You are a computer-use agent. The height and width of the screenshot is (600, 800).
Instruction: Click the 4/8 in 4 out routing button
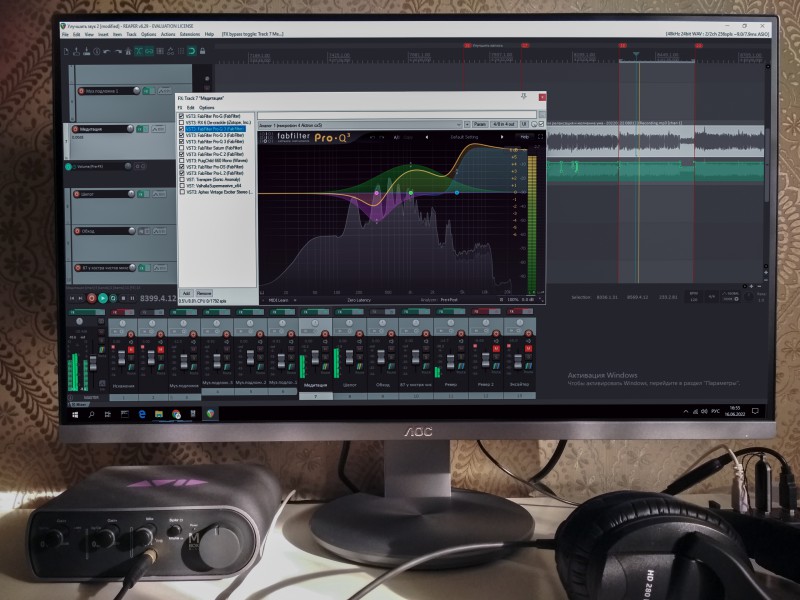coord(504,124)
